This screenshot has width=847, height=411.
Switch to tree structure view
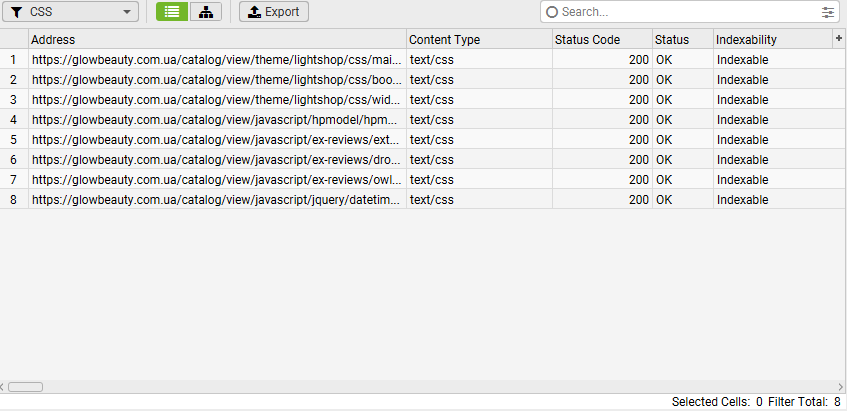pos(205,12)
